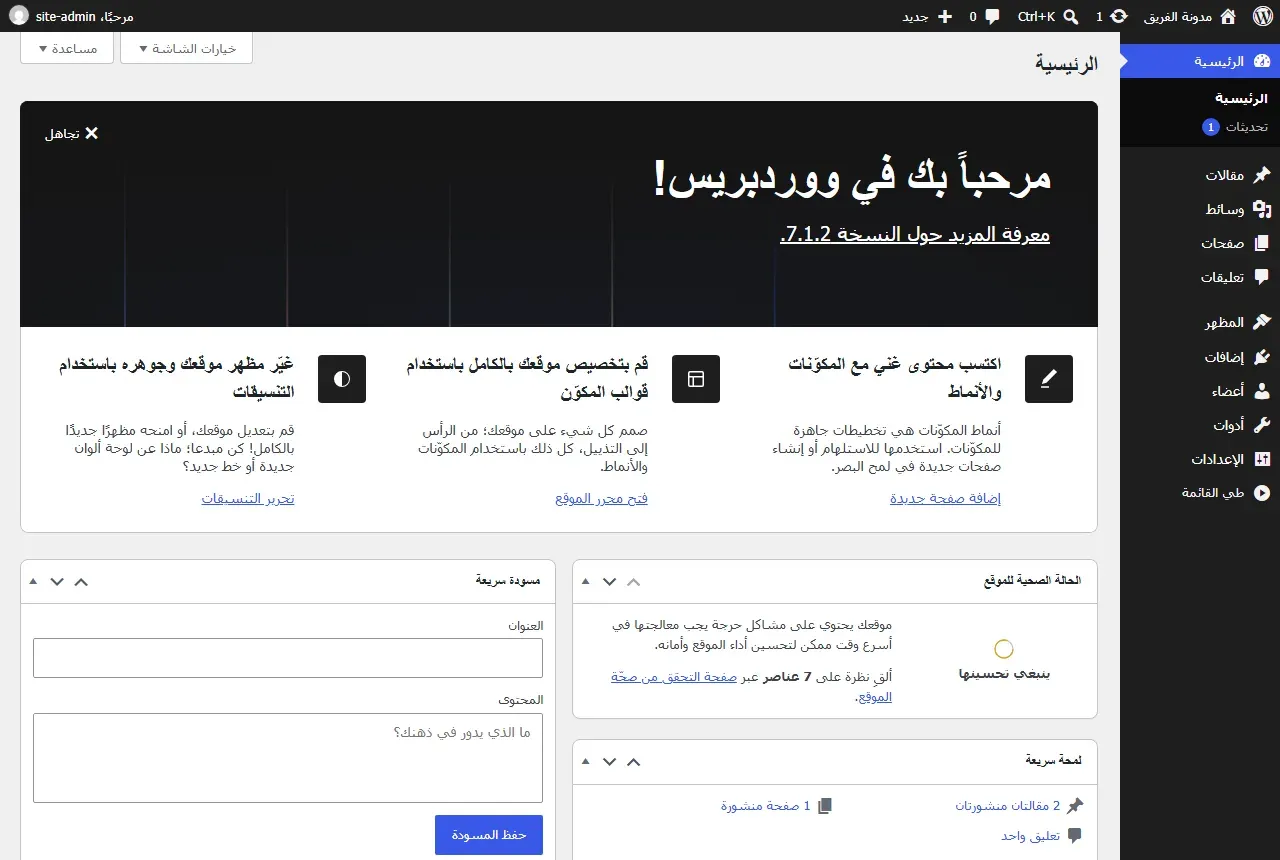Click the pages icon for صفحات
Image resolution: width=1280 pixels, height=860 pixels.
(1261, 243)
